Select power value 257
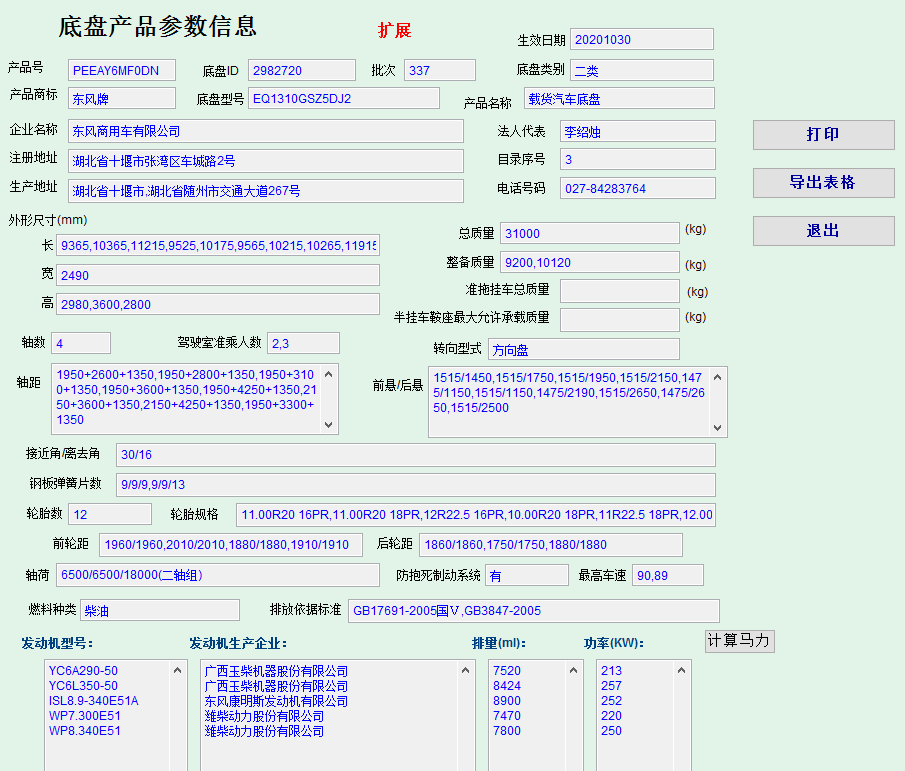905x771 pixels. pyautogui.click(x=611, y=686)
